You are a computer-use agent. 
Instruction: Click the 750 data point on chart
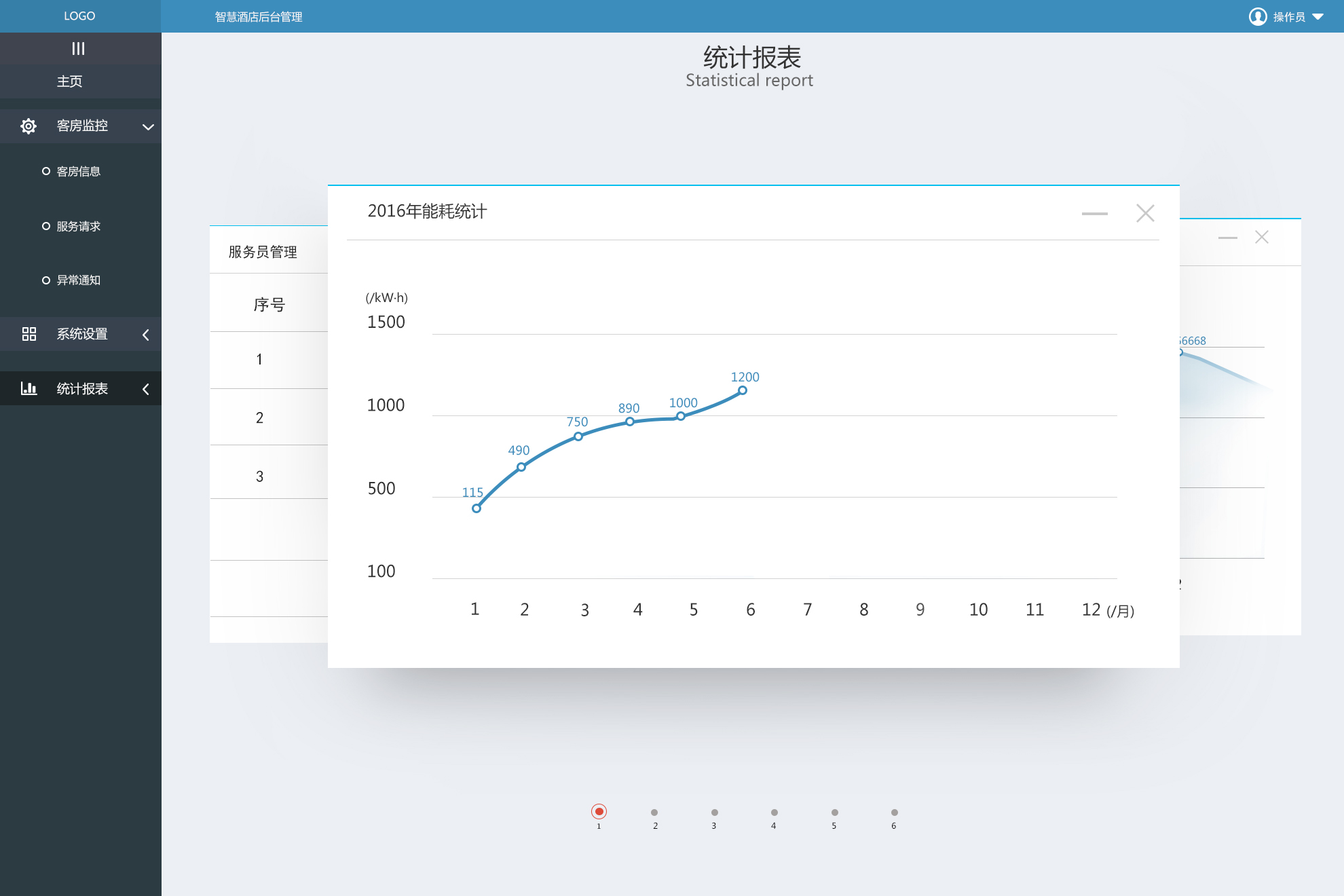coord(578,436)
